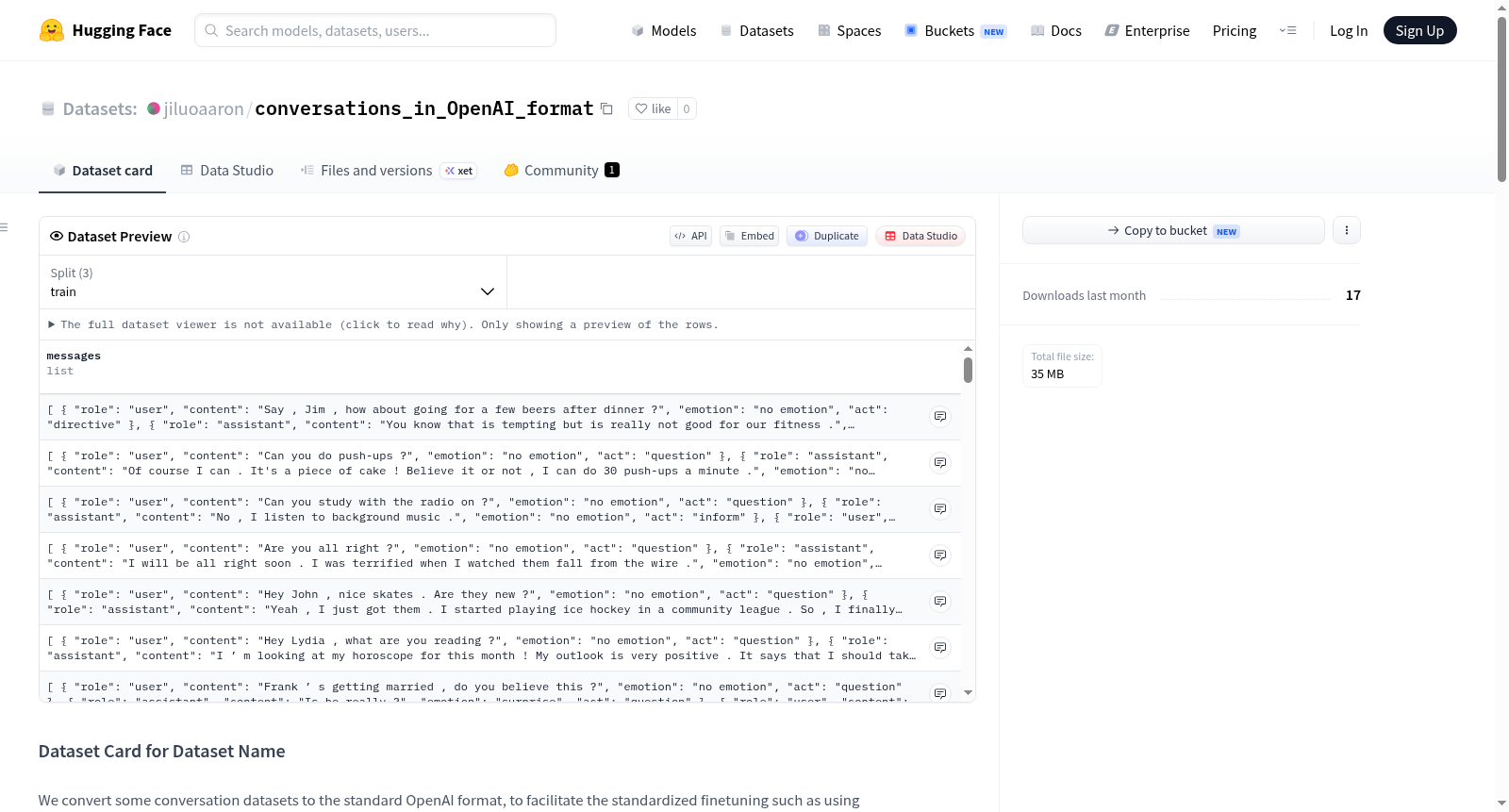Open row comment icon for 'Are you all right' row
1509x812 pixels.
coord(940,555)
